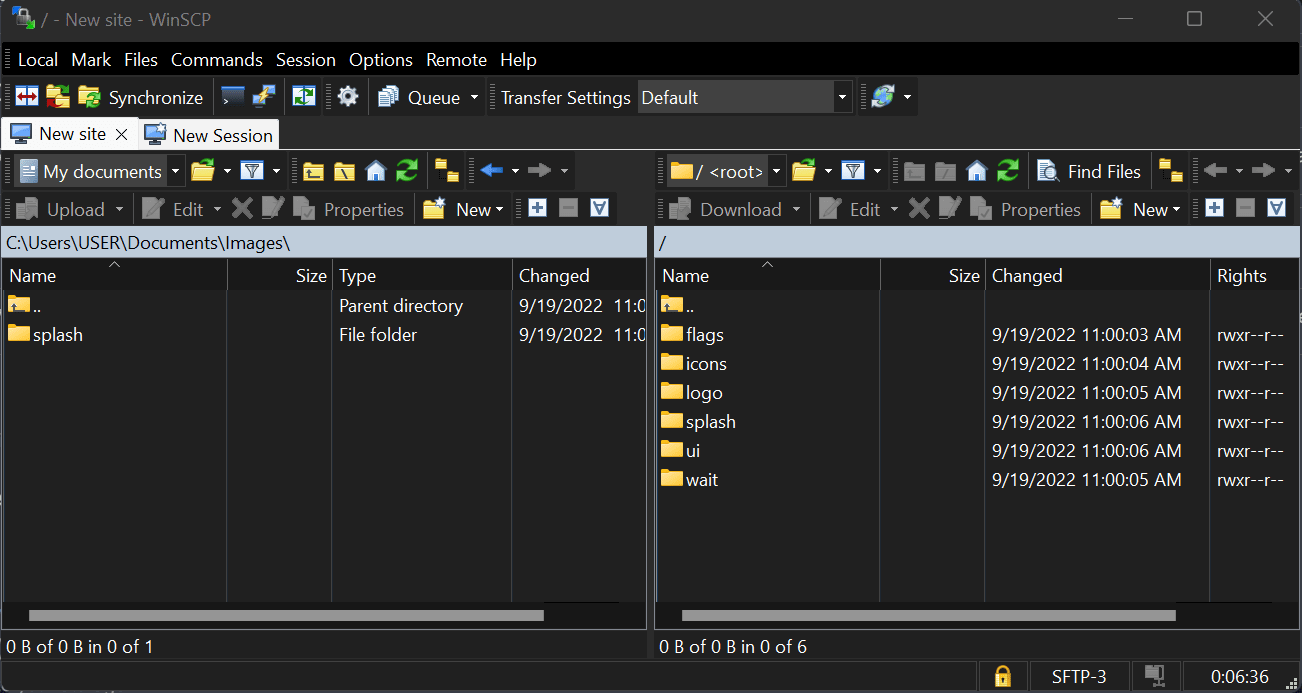
Task: Click the Compare Directories icon in main toolbar
Action: [27, 97]
